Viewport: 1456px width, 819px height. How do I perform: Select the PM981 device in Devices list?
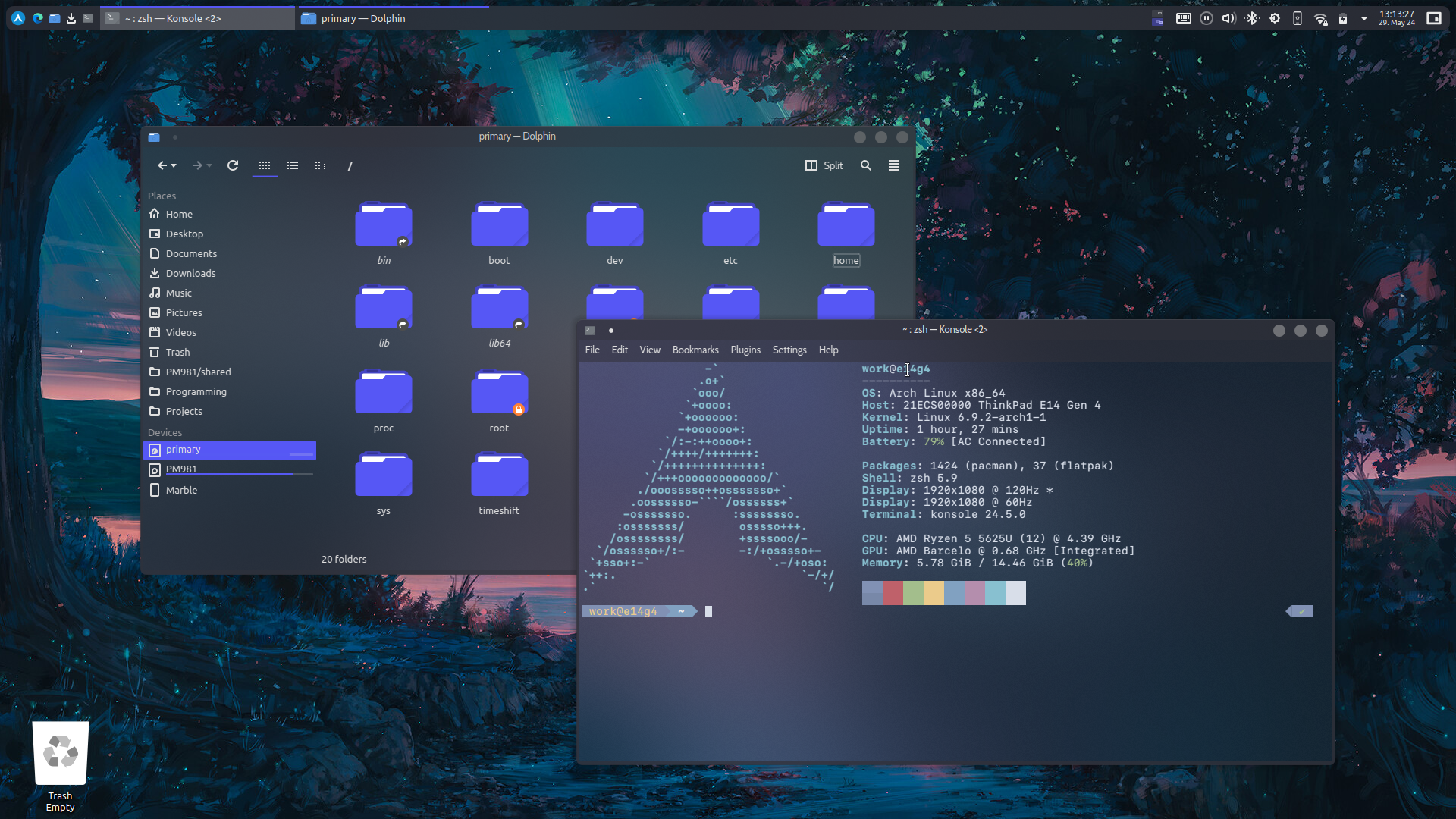180,469
